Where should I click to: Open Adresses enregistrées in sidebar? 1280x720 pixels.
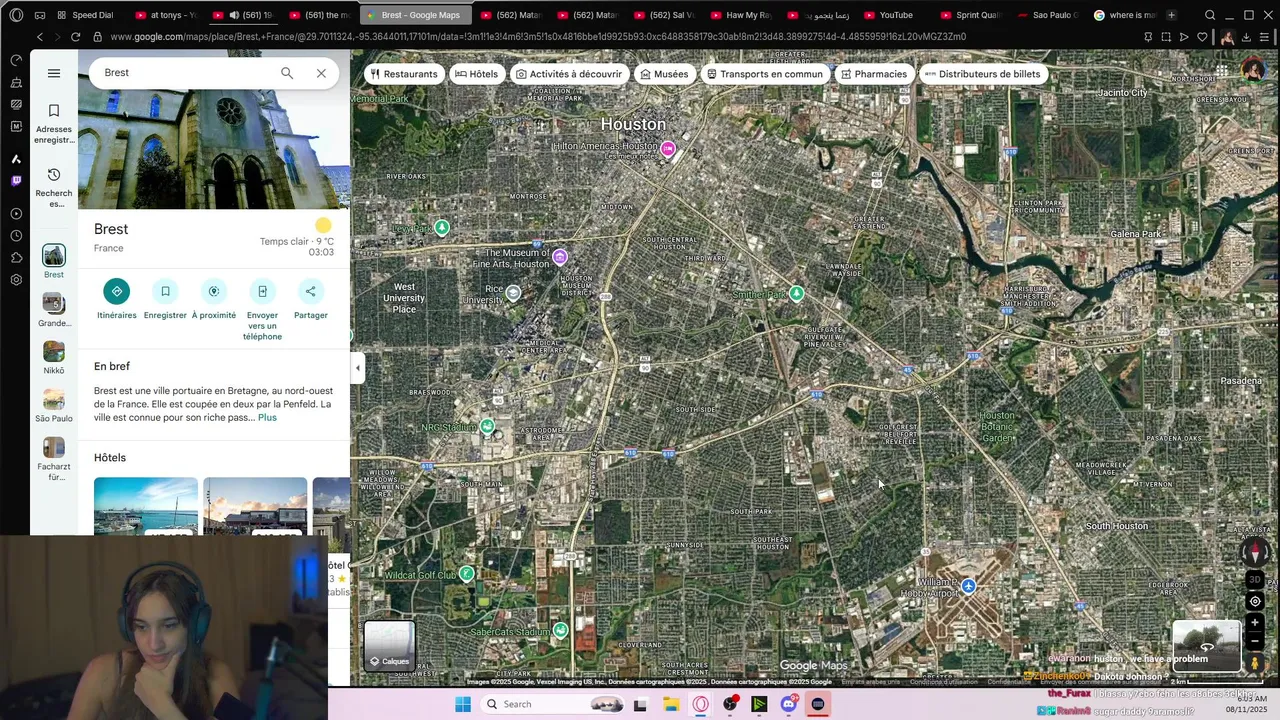pyautogui.click(x=54, y=124)
